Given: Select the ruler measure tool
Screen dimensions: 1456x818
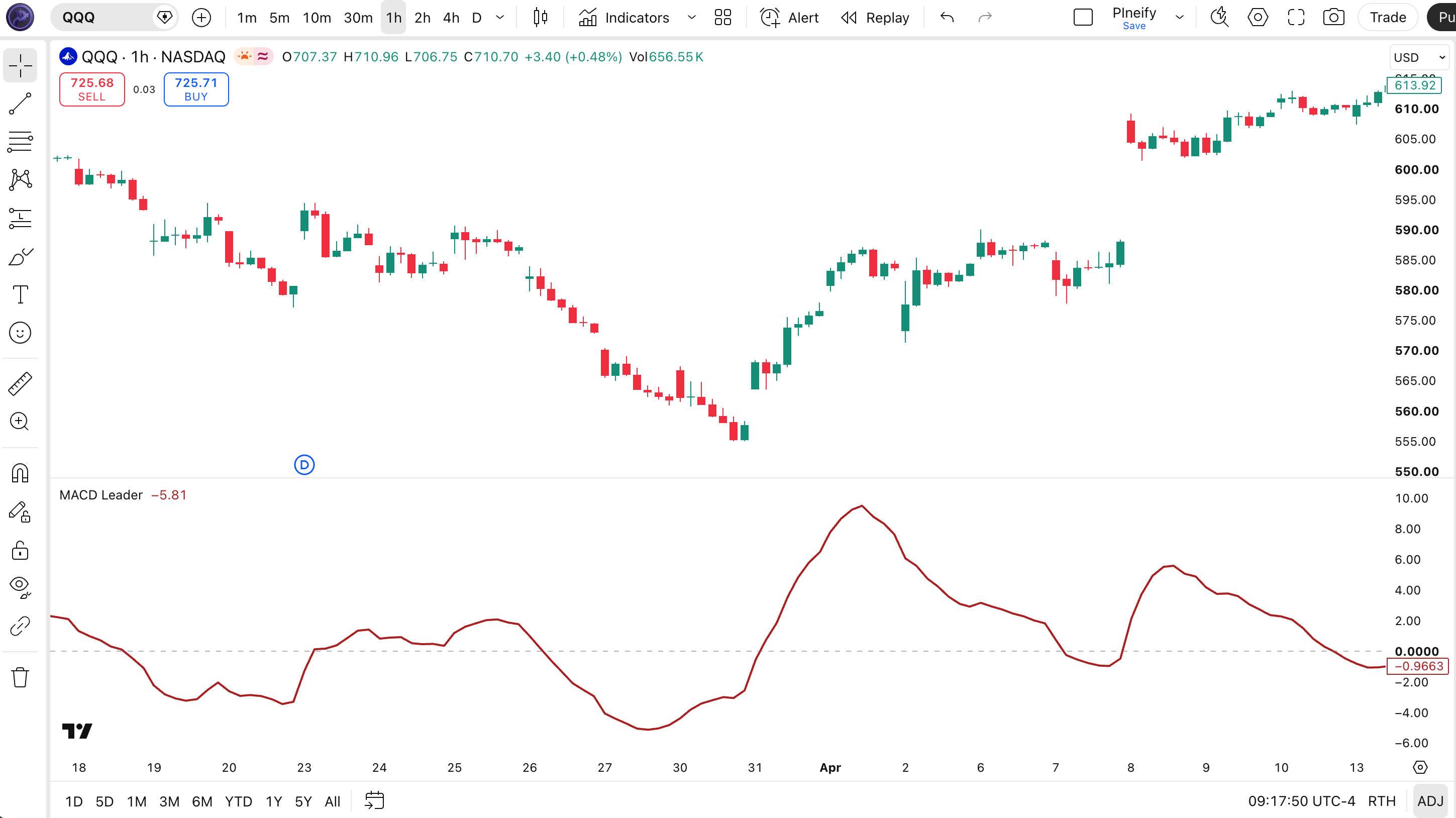Looking at the screenshot, I should [x=20, y=384].
